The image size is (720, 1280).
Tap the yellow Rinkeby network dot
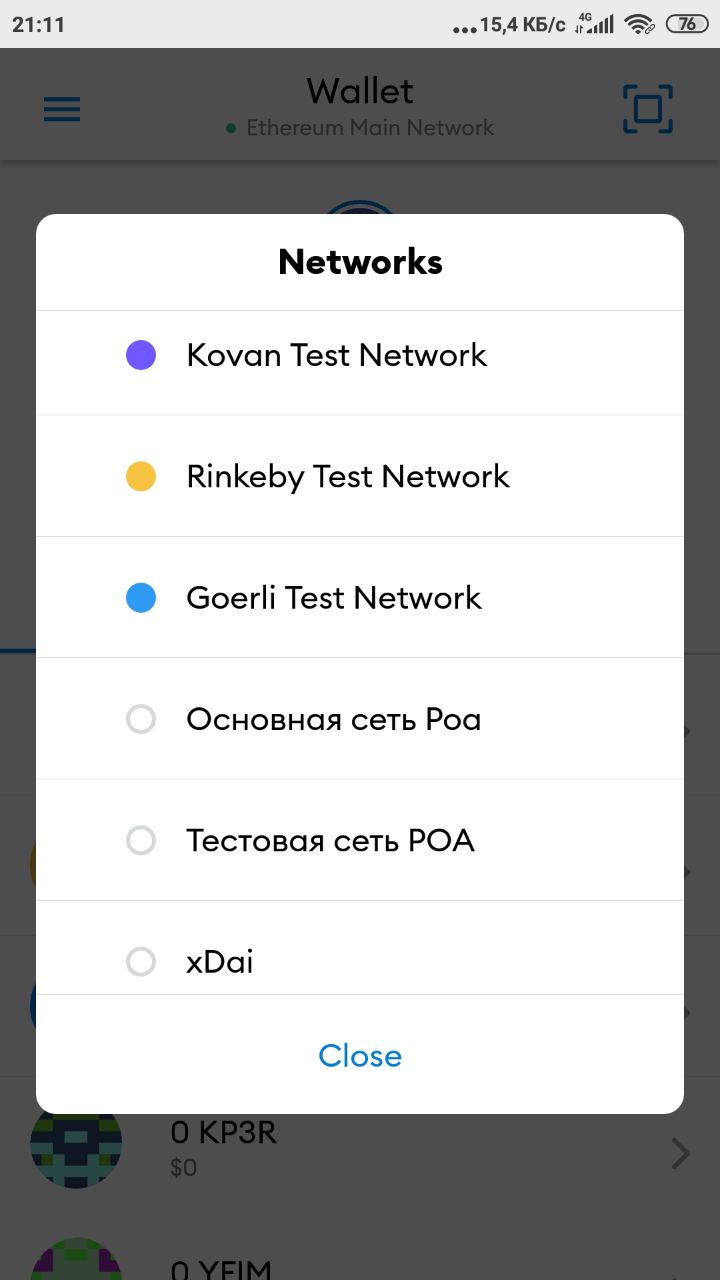pyautogui.click(x=141, y=476)
